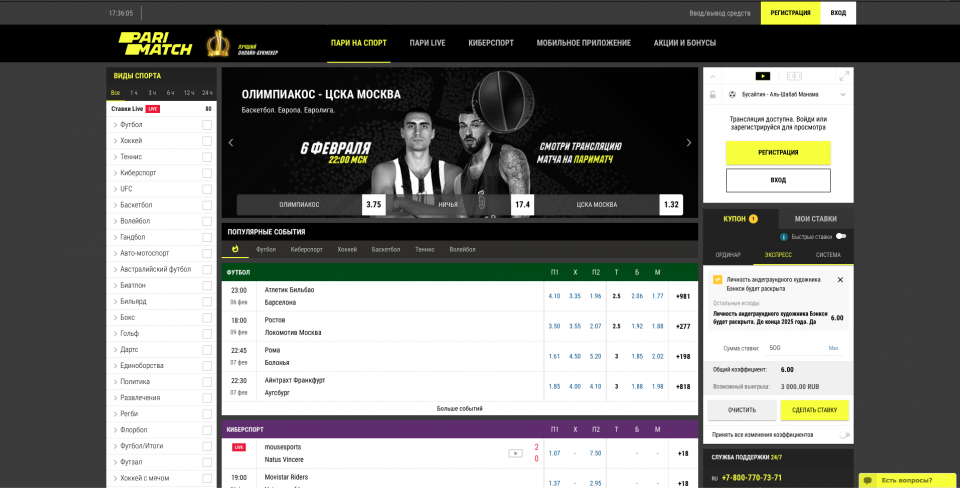Screen dimensions: 960x488
Task: Click the Очистить button in the coupon
Action: tap(741, 410)
